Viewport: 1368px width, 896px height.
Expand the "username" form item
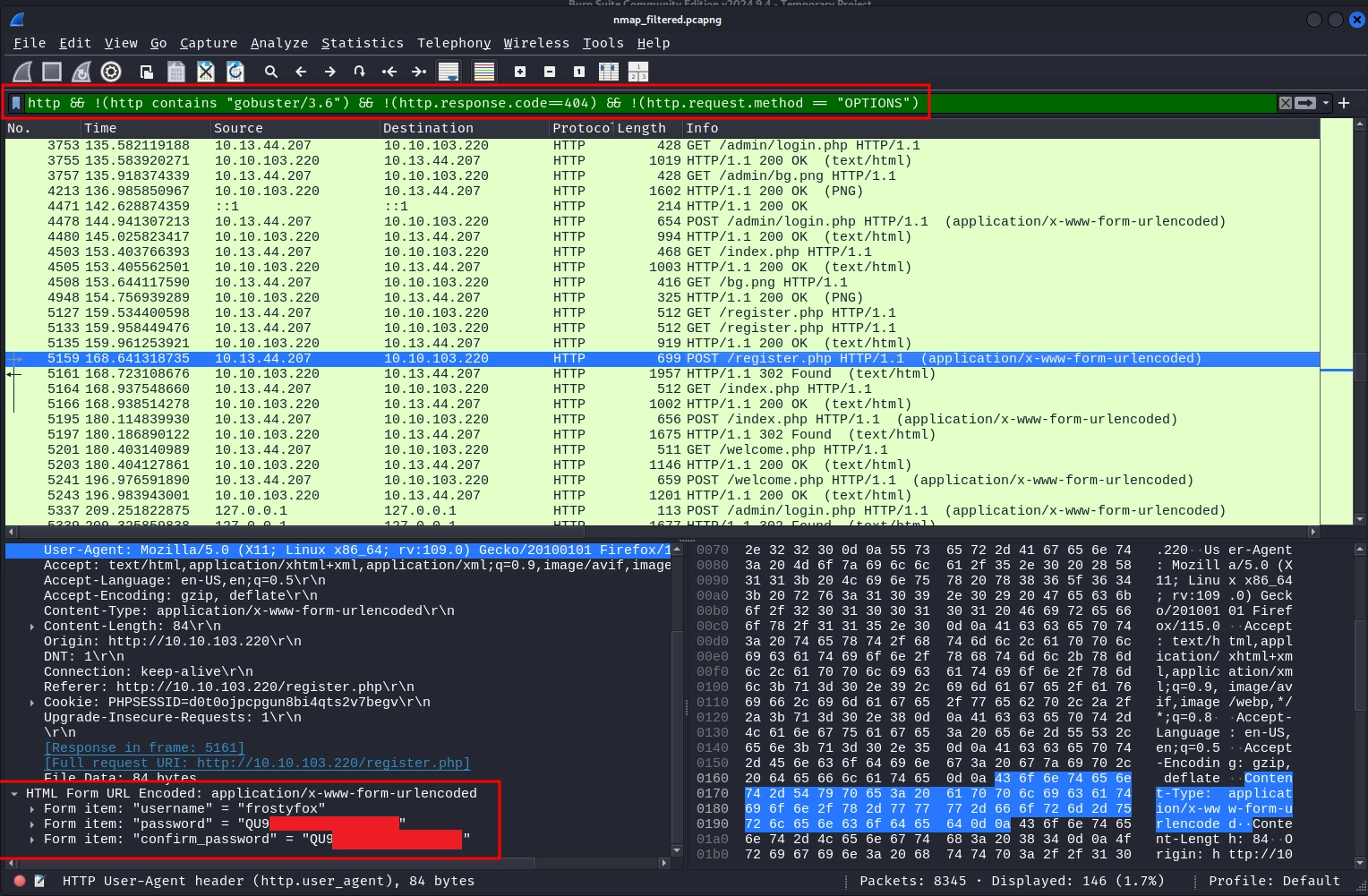coord(32,809)
